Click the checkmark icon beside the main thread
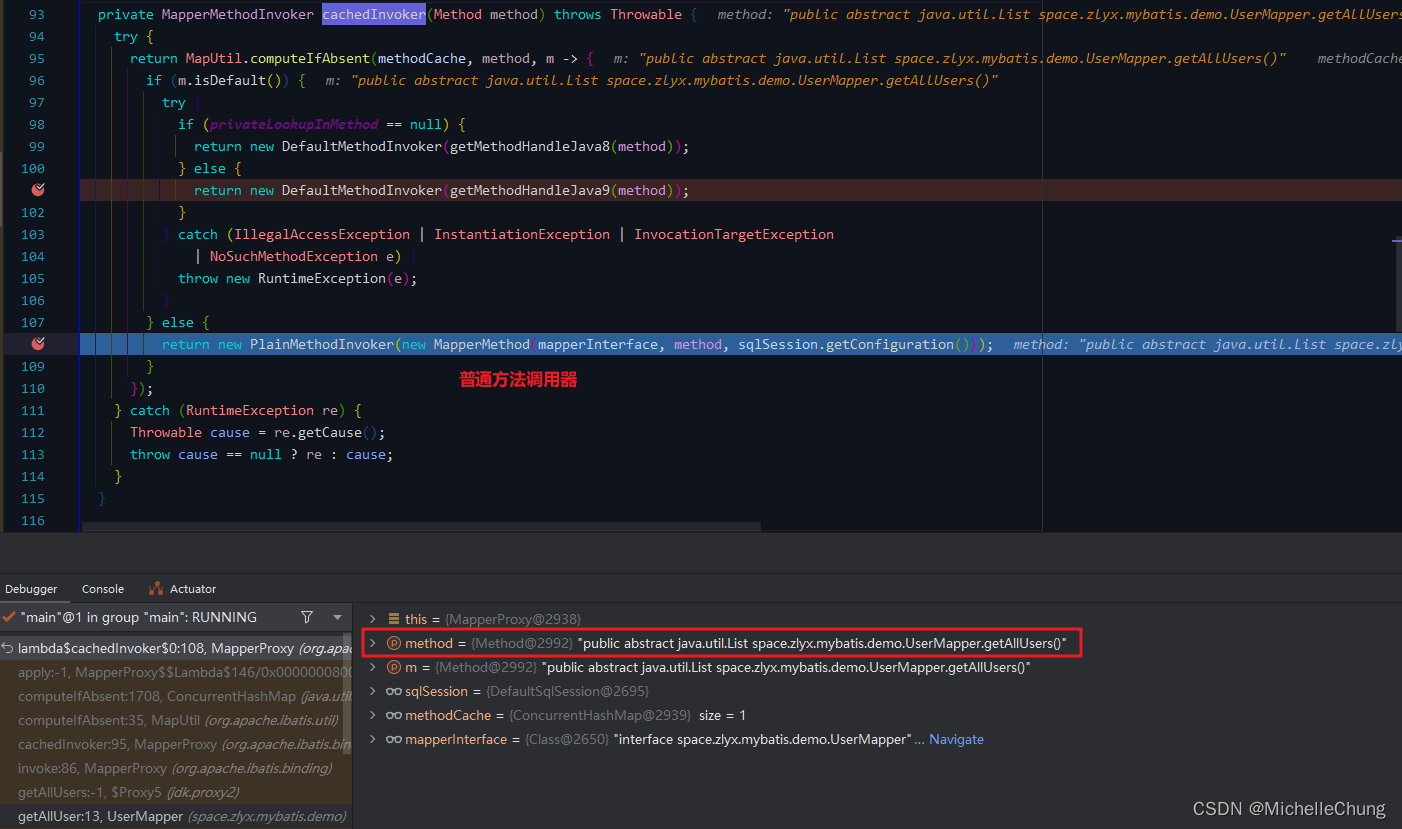Viewport: 1402px width, 829px height. click(9, 617)
